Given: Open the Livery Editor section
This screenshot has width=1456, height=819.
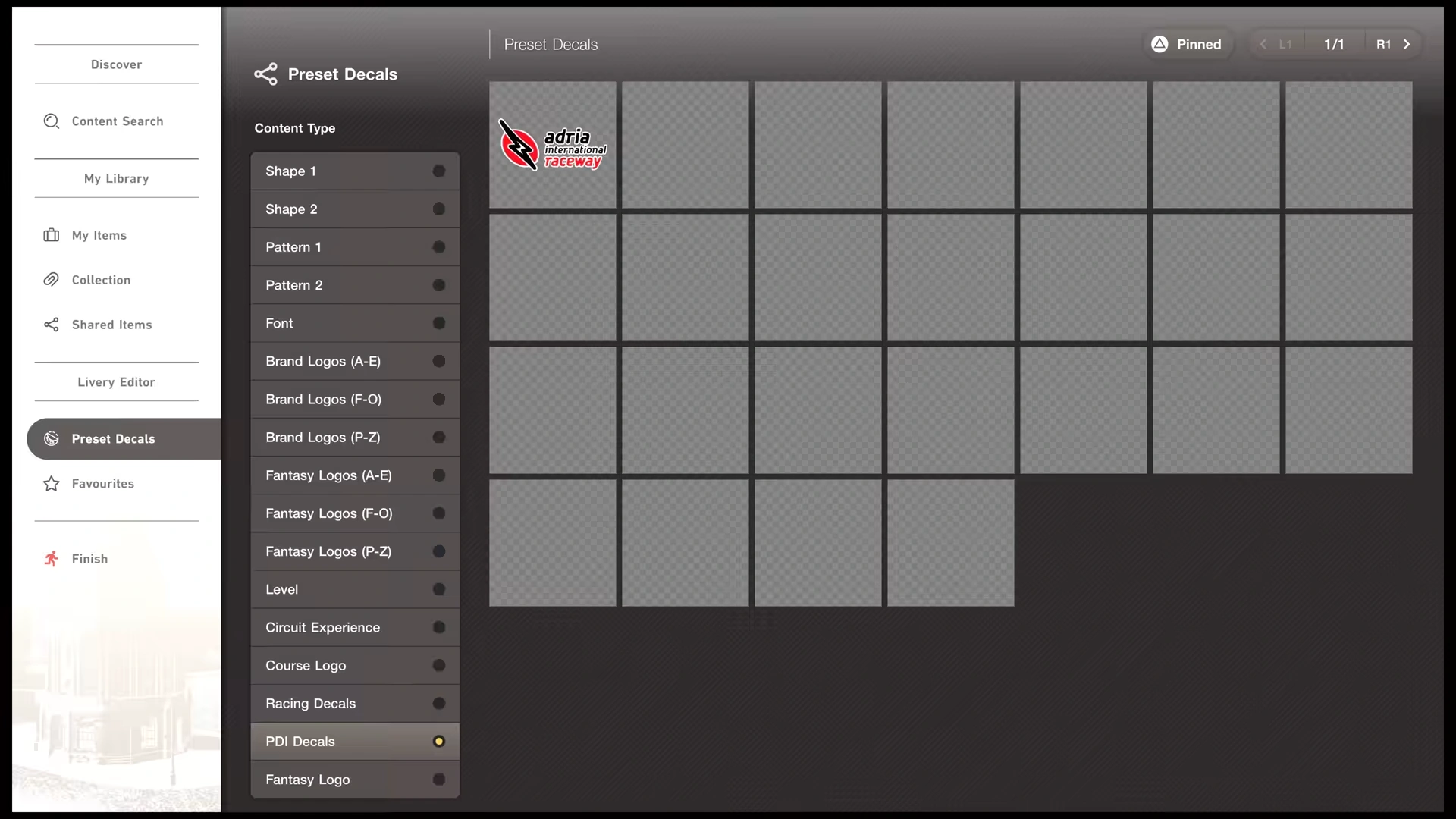Looking at the screenshot, I should coord(116,382).
